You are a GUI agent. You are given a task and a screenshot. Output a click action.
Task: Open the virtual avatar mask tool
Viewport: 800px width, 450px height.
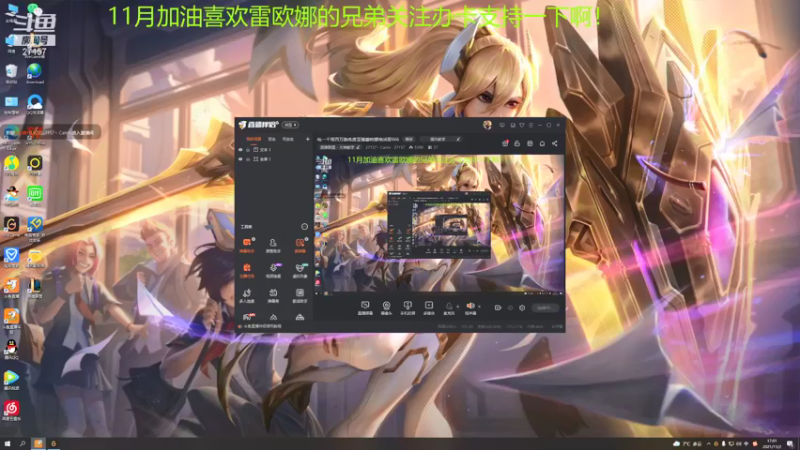click(x=300, y=270)
